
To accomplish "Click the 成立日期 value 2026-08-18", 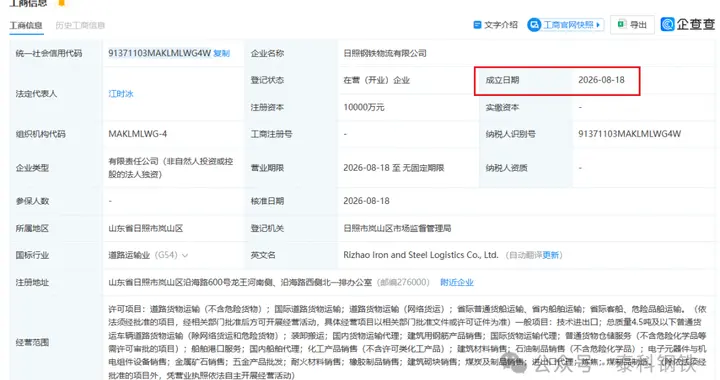I will 601,80.
